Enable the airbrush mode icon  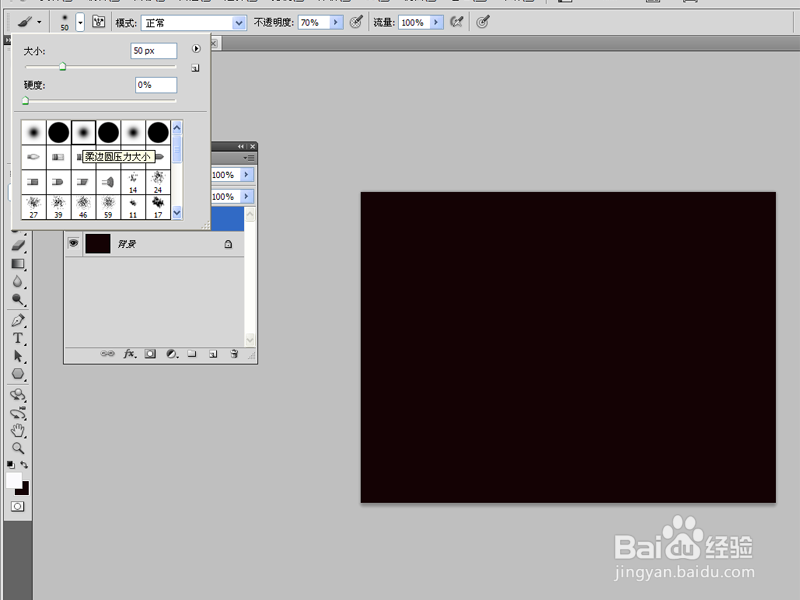pyautogui.click(x=456, y=22)
